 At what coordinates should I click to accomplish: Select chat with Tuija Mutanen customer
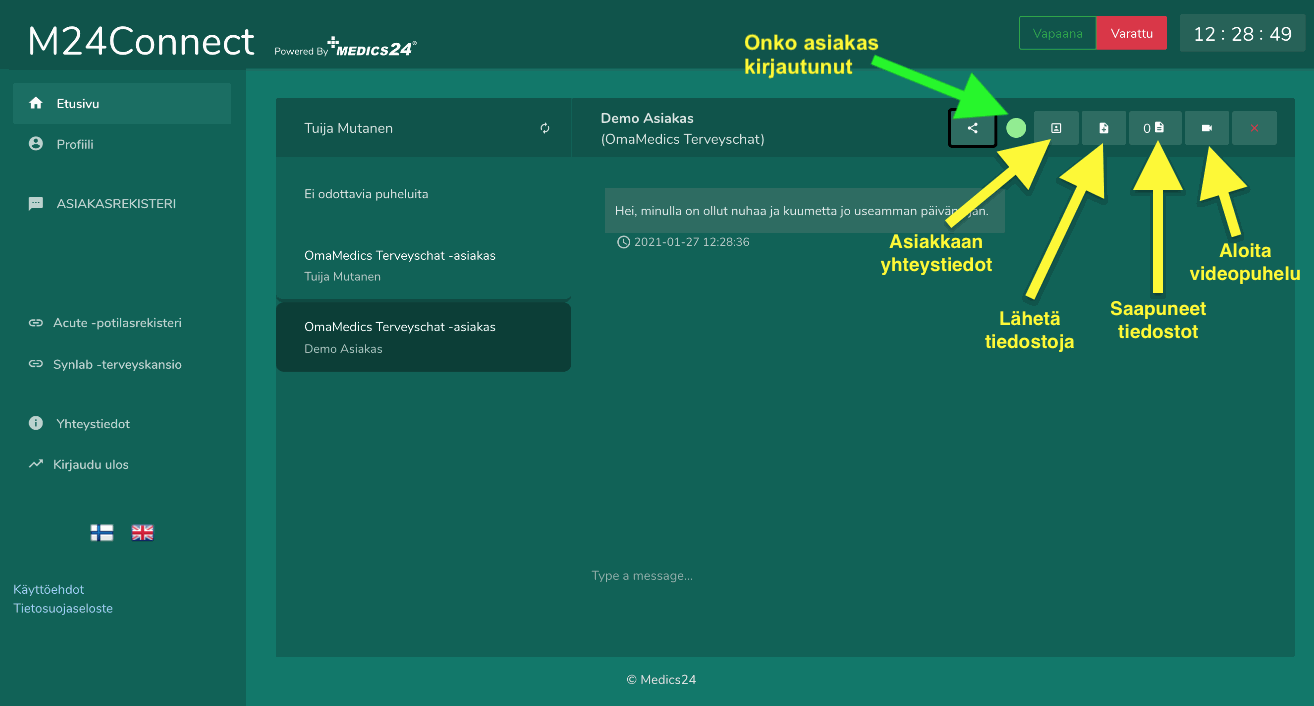[x=423, y=265]
